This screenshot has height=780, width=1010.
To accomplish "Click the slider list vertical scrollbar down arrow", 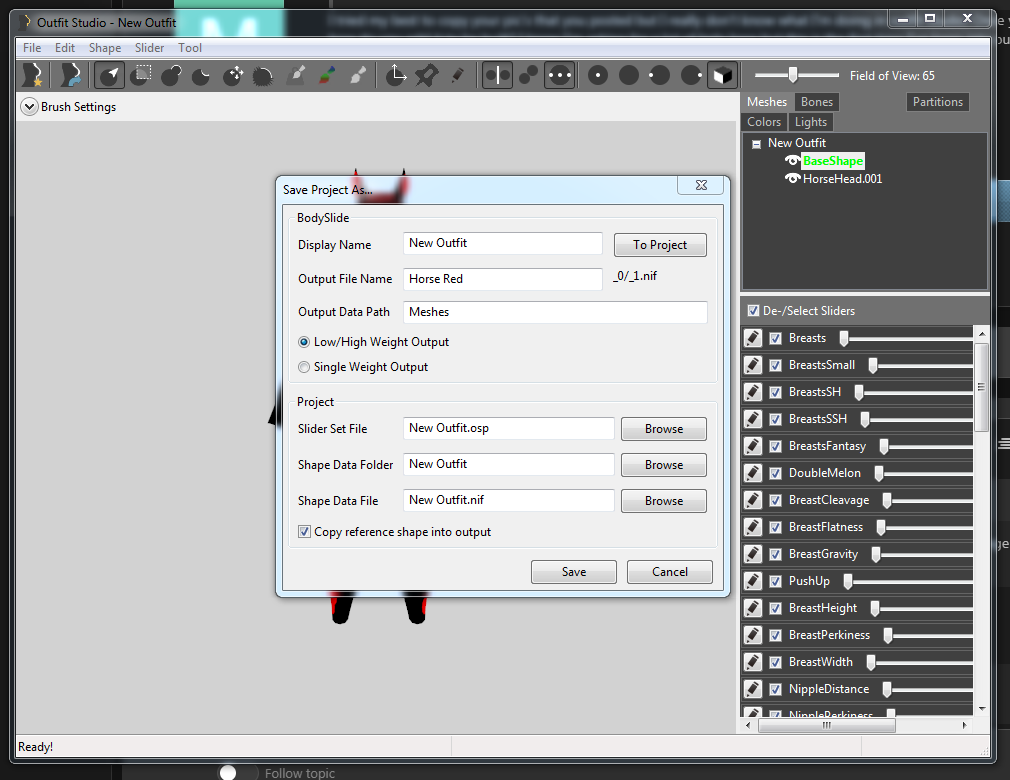I will tap(982, 709).
